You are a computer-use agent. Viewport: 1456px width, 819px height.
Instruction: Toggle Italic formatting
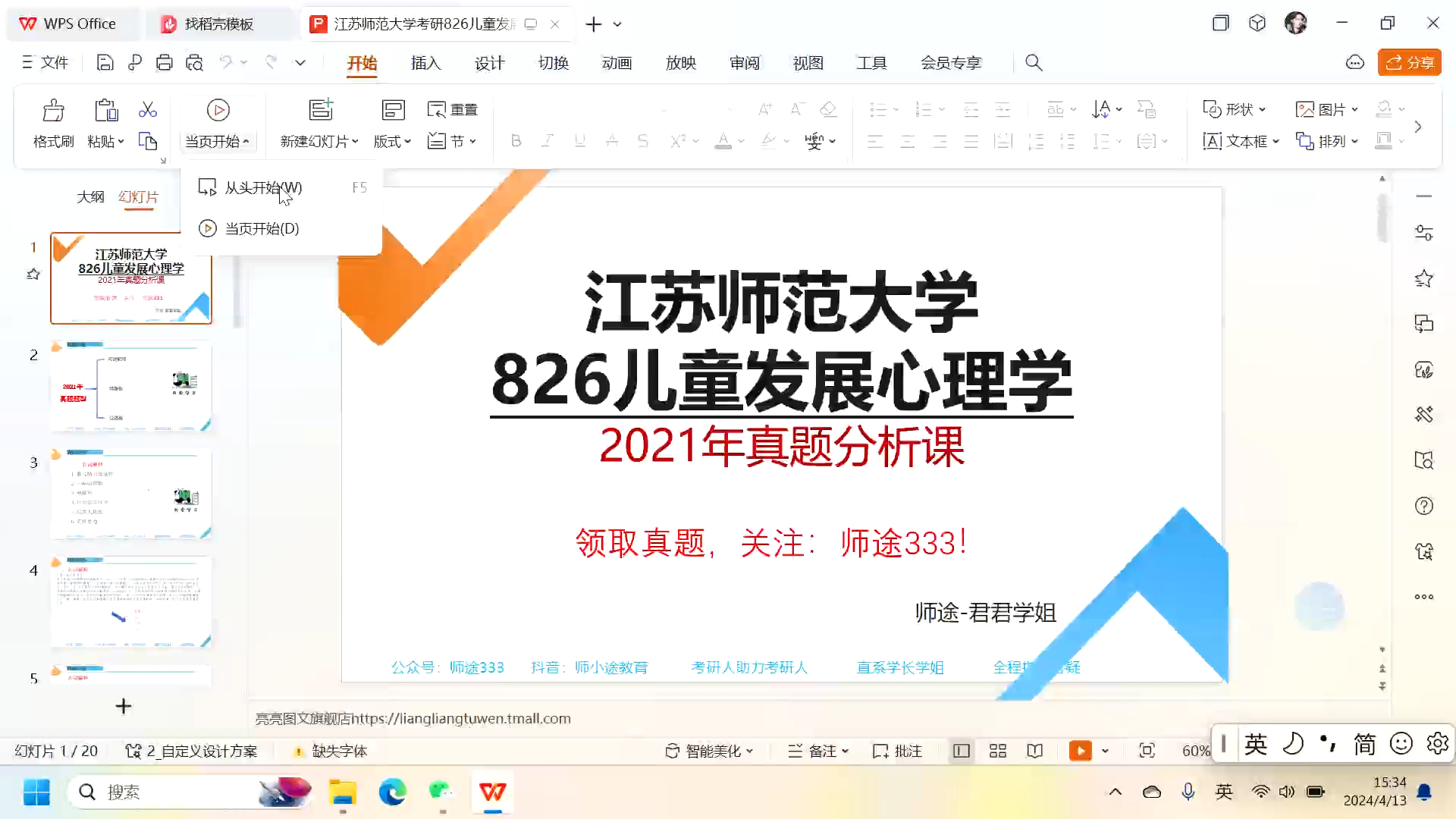pos(548,141)
